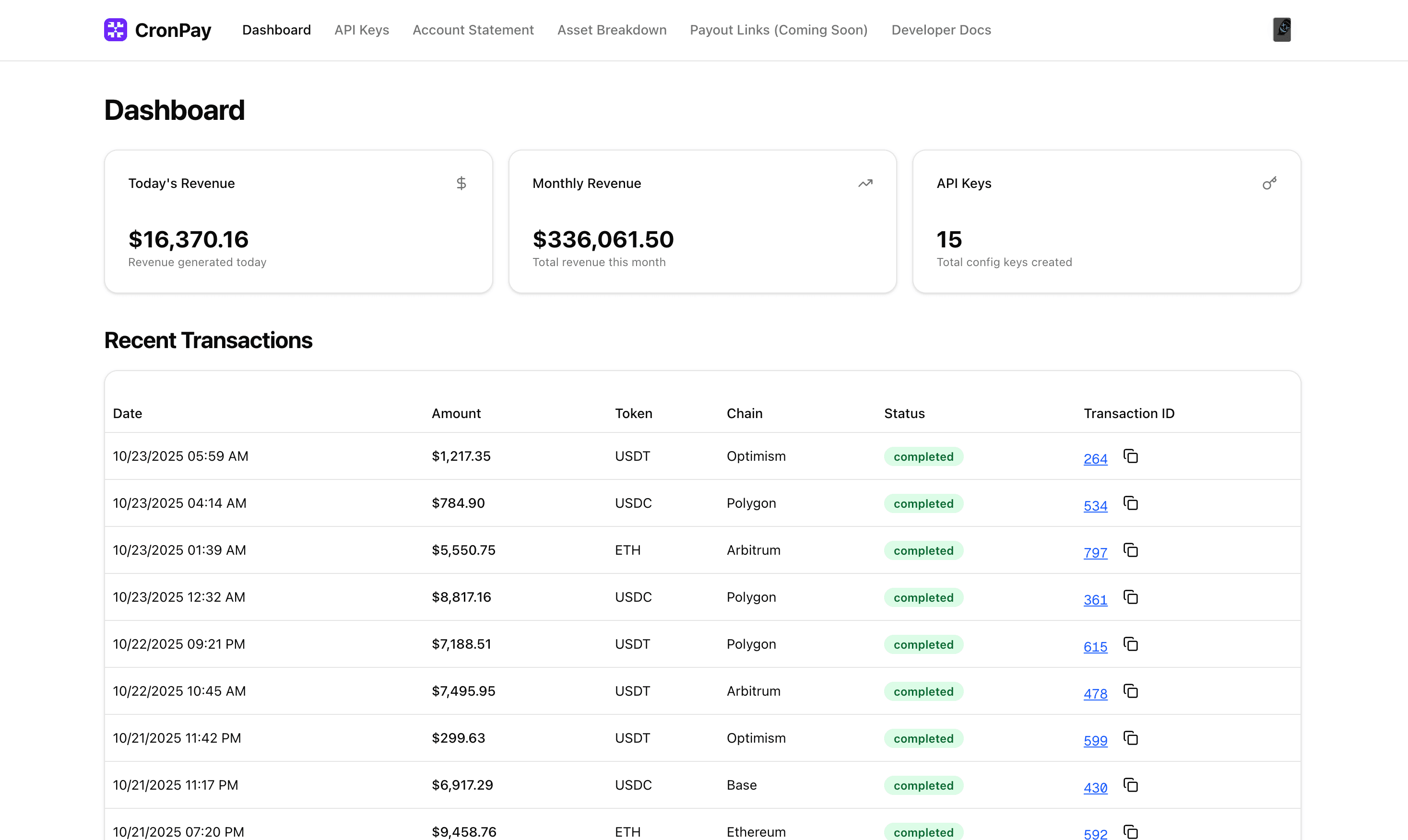Copy transaction ID 478
This screenshot has height=840, width=1408.
(1131, 691)
